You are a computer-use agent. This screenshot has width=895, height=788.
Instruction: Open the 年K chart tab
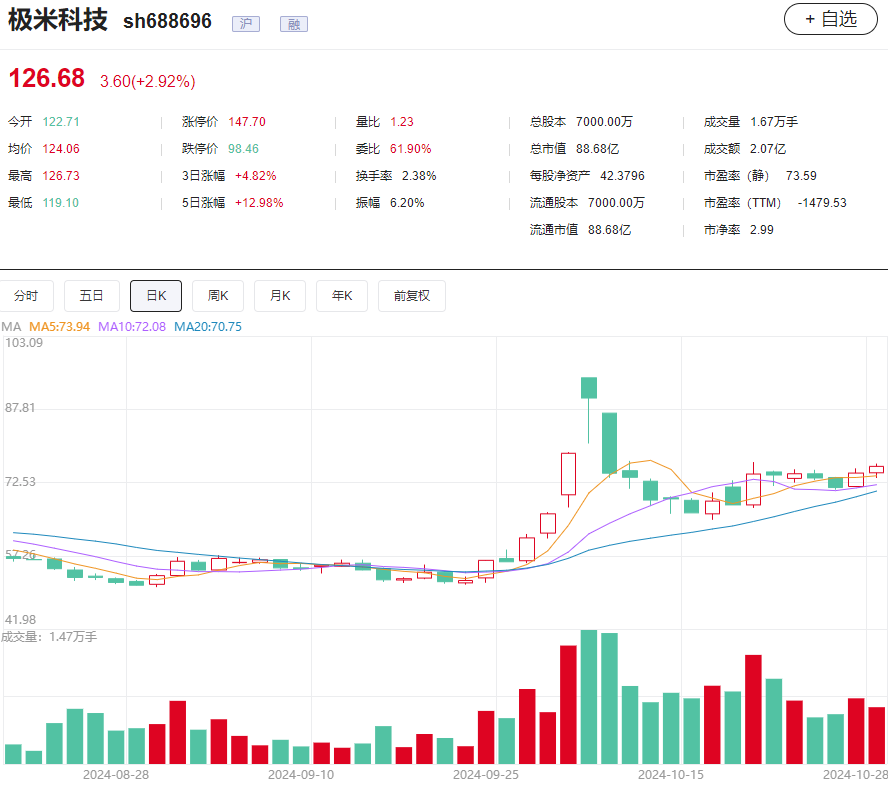coord(342,296)
